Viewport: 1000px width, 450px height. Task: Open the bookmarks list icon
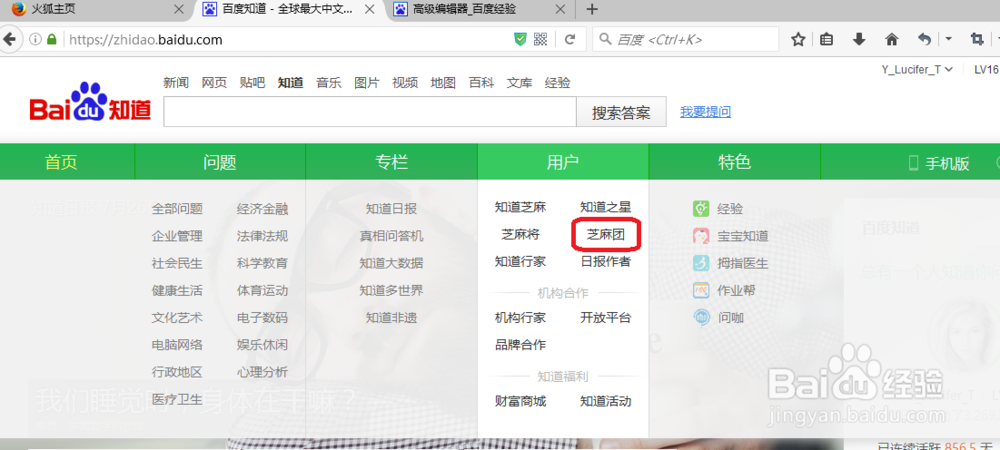click(x=827, y=40)
